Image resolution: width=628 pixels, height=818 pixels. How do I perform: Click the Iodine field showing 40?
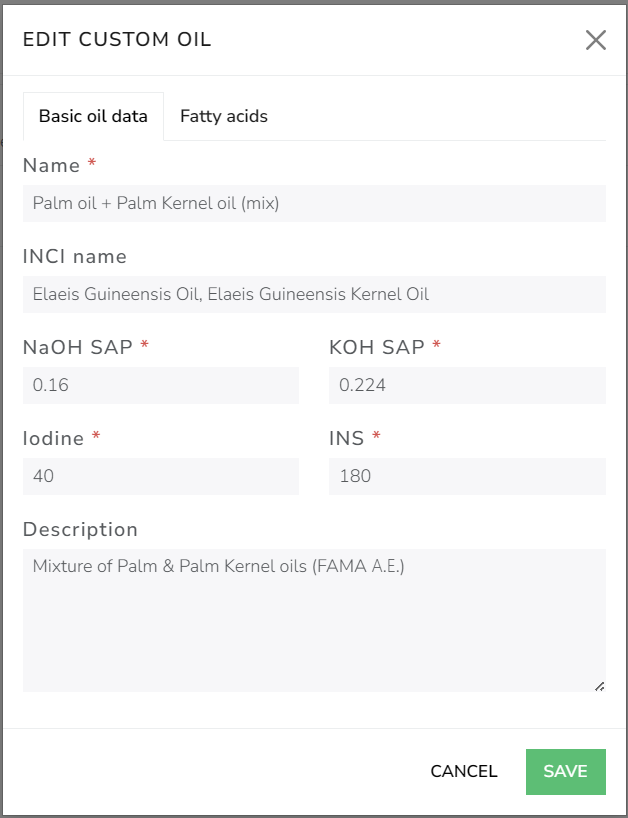coord(160,476)
